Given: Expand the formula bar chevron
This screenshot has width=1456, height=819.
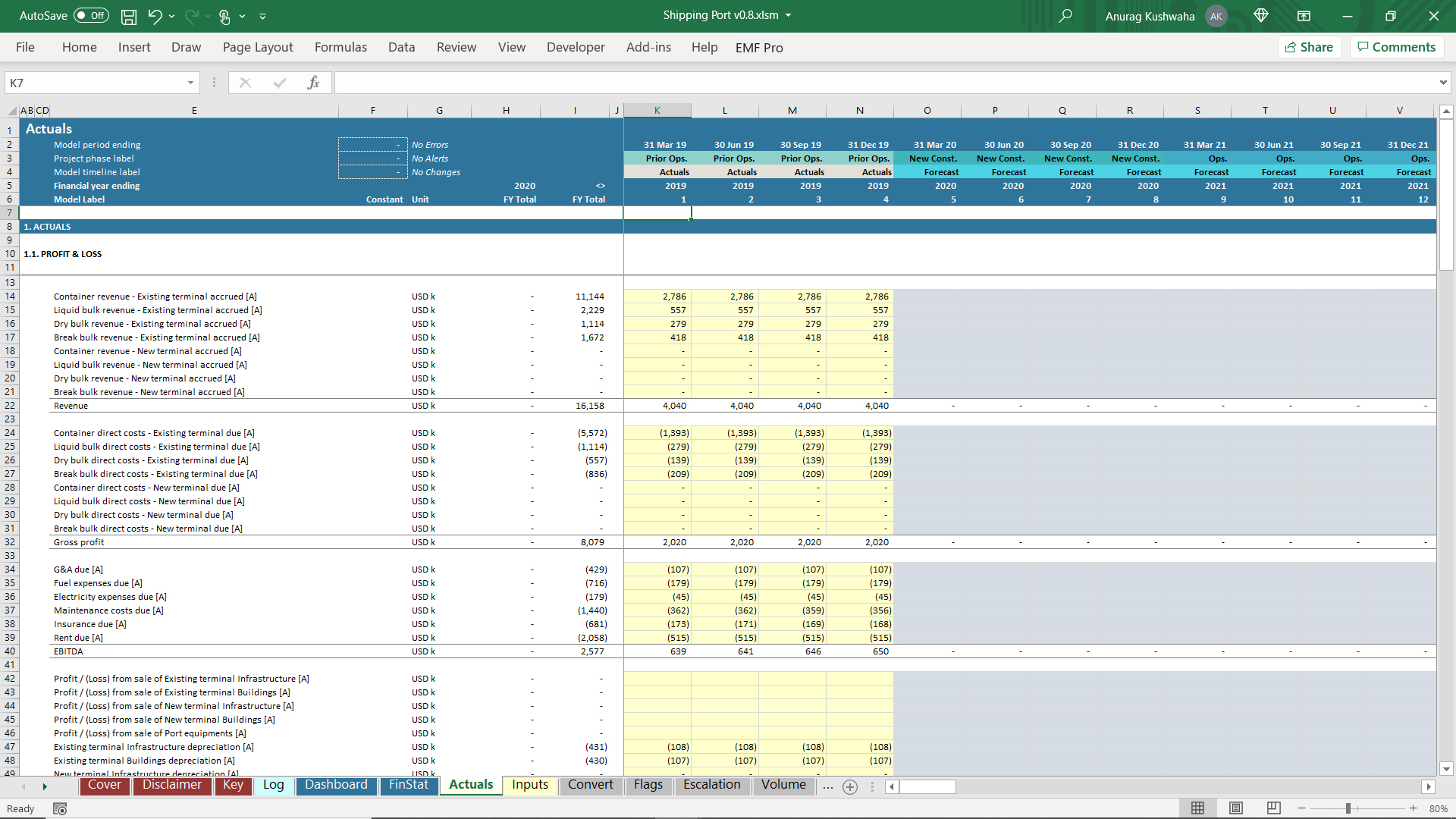Looking at the screenshot, I should point(1442,83).
